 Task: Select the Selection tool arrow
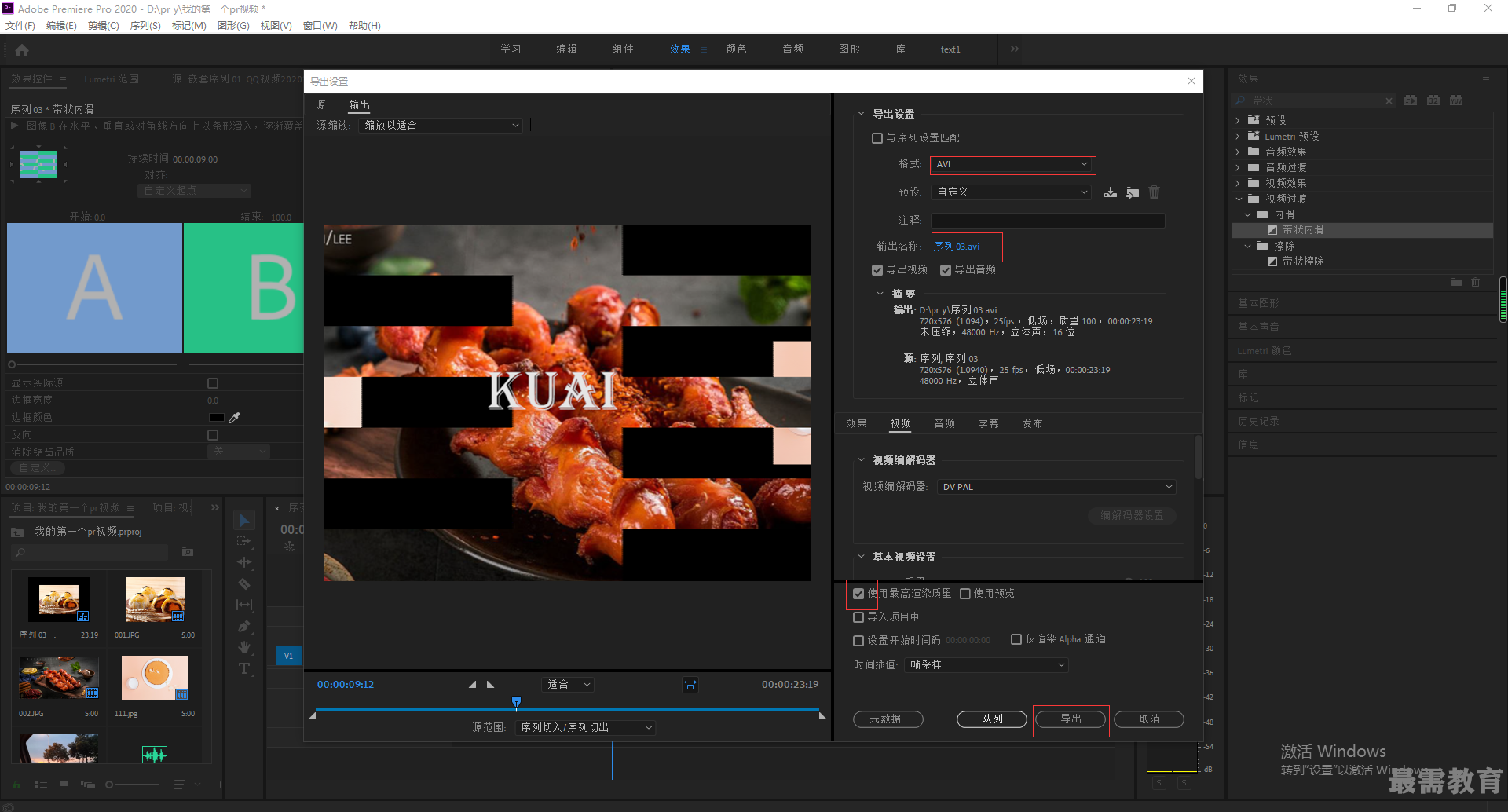click(x=244, y=521)
